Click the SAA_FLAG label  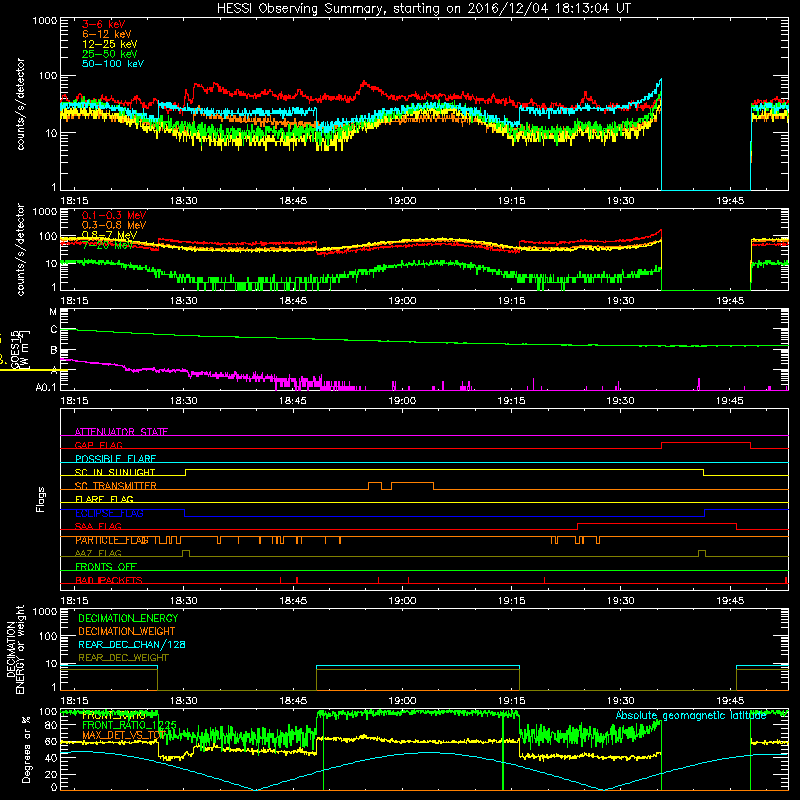point(98,526)
